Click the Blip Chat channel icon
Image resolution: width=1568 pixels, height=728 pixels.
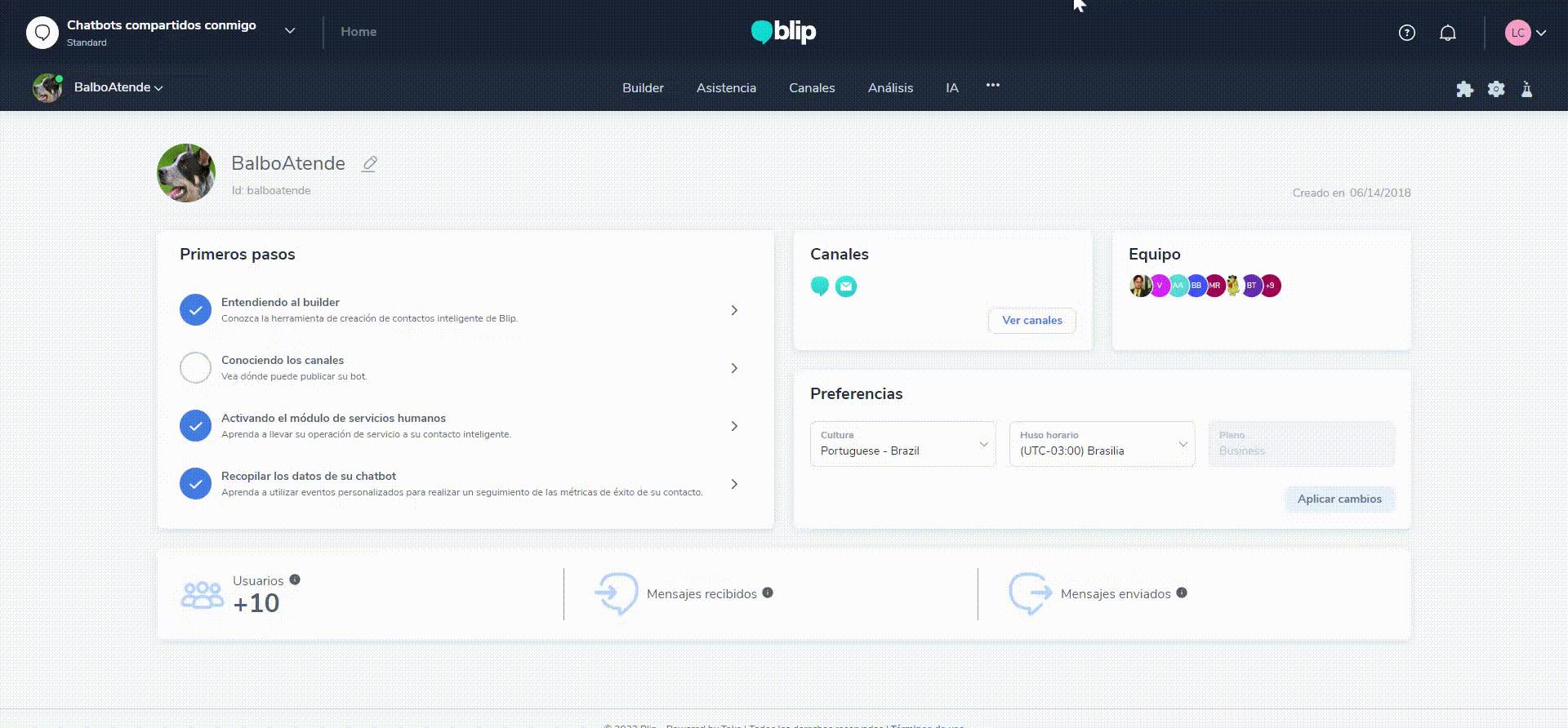[x=820, y=286]
